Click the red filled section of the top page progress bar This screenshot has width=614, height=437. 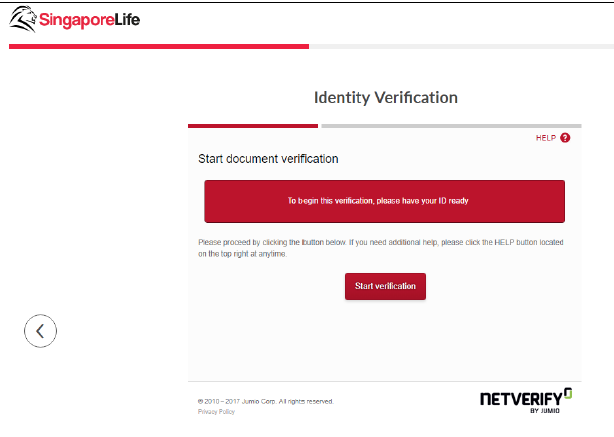155,46
